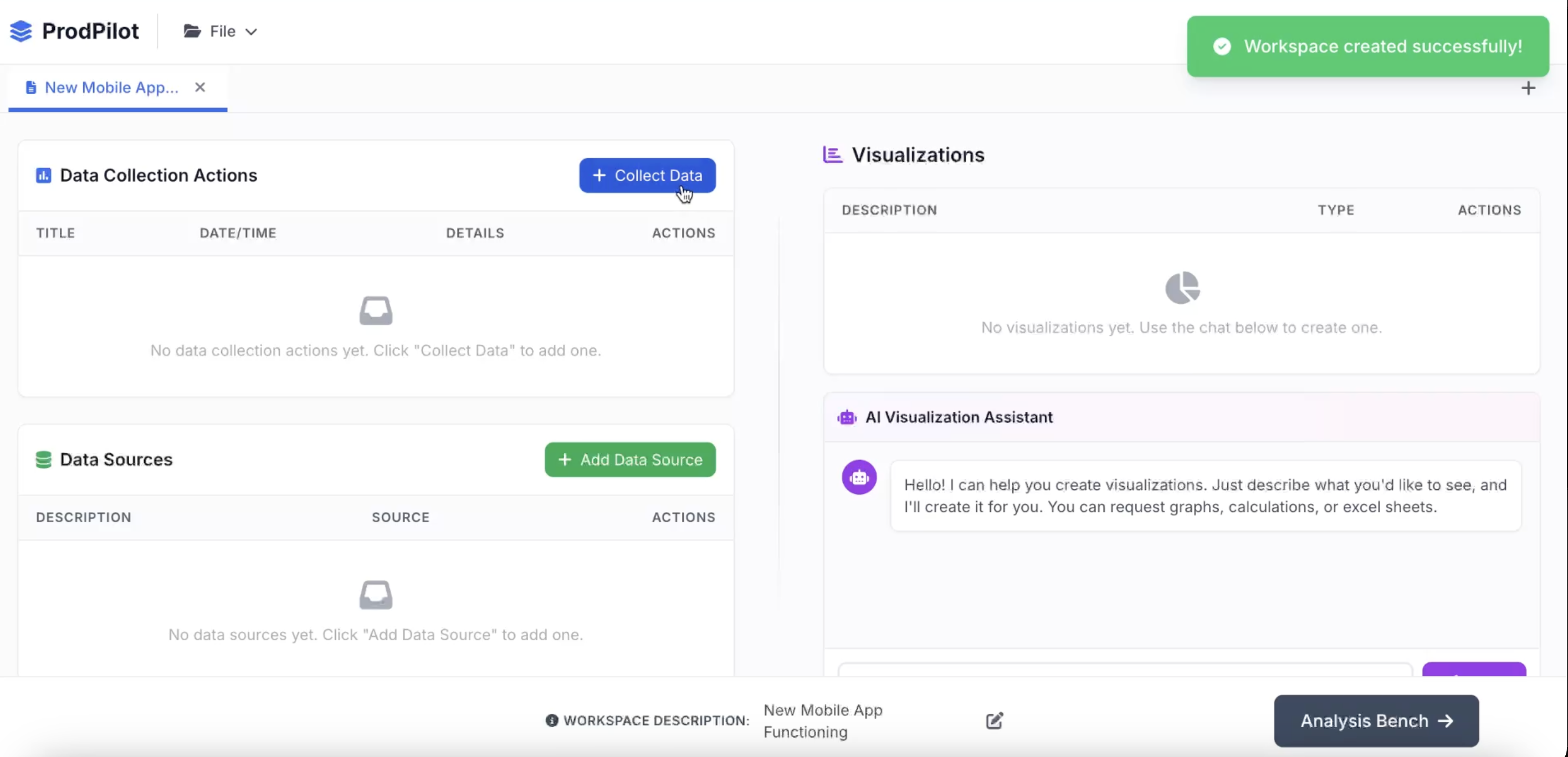Image resolution: width=1568 pixels, height=757 pixels.
Task: Click the green Data Sources database icon
Action: [43, 460]
